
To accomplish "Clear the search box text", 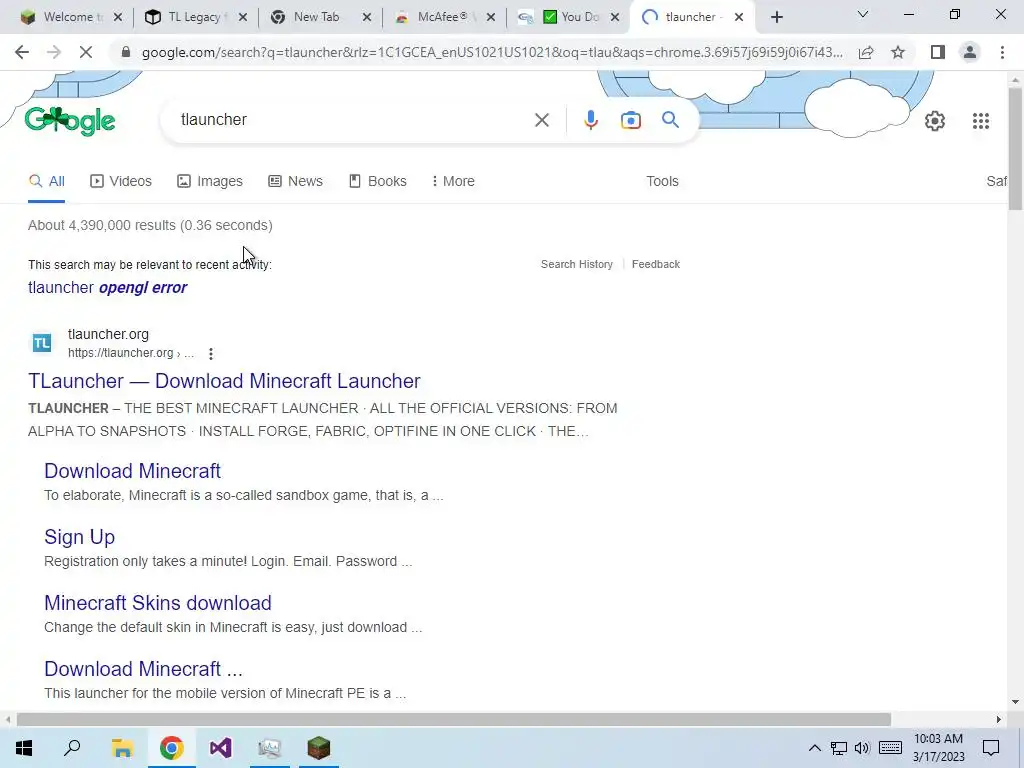I will 541,120.
